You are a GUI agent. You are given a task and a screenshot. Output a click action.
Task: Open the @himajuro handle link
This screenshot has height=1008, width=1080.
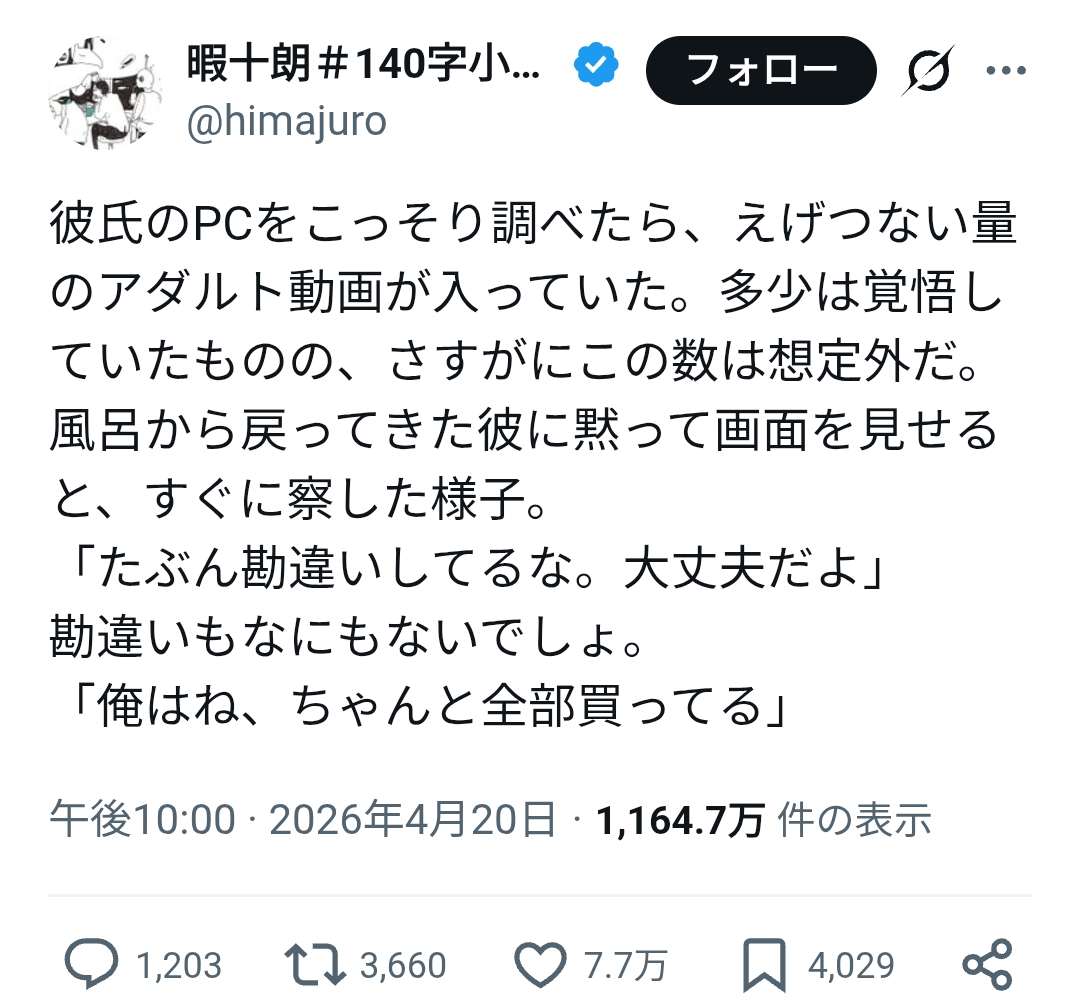click(x=286, y=123)
